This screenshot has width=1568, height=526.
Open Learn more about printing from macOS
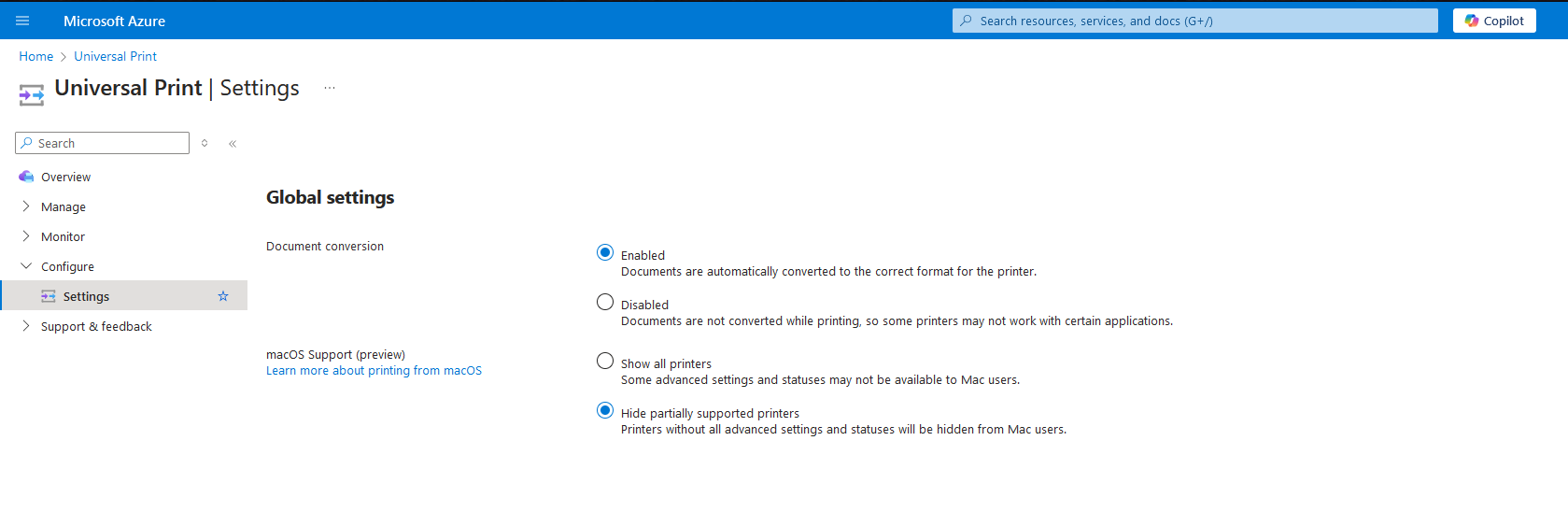coord(374,371)
